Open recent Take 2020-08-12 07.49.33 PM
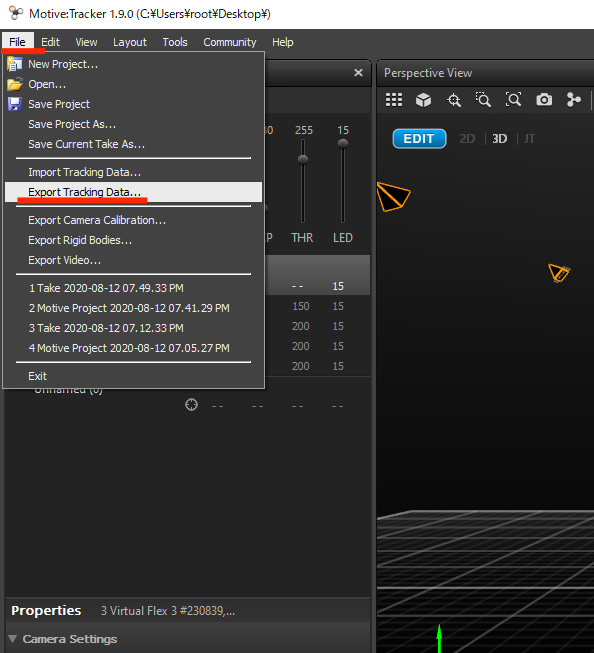 pos(133,288)
